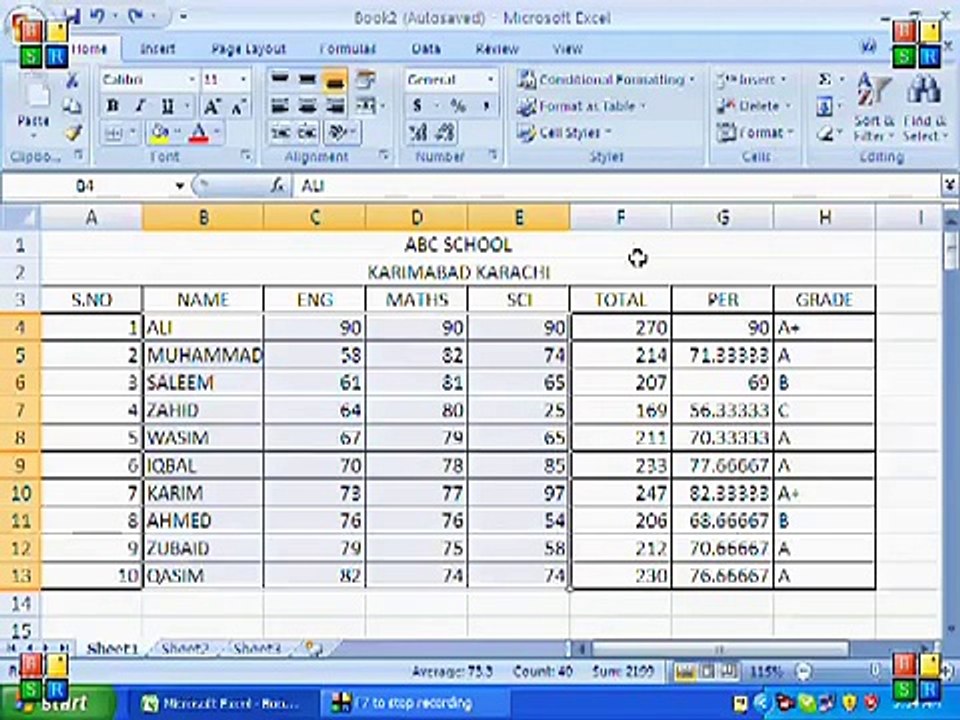The height and width of the screenshot is (720, 960).
Task: Click the Clear eraser icon in Editing
Action: [825, 133]
